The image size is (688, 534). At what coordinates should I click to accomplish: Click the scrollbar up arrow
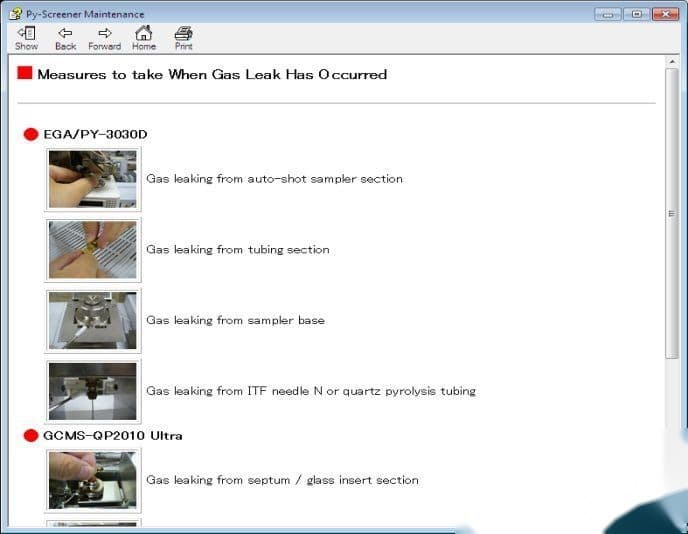(x=672, y=62)
